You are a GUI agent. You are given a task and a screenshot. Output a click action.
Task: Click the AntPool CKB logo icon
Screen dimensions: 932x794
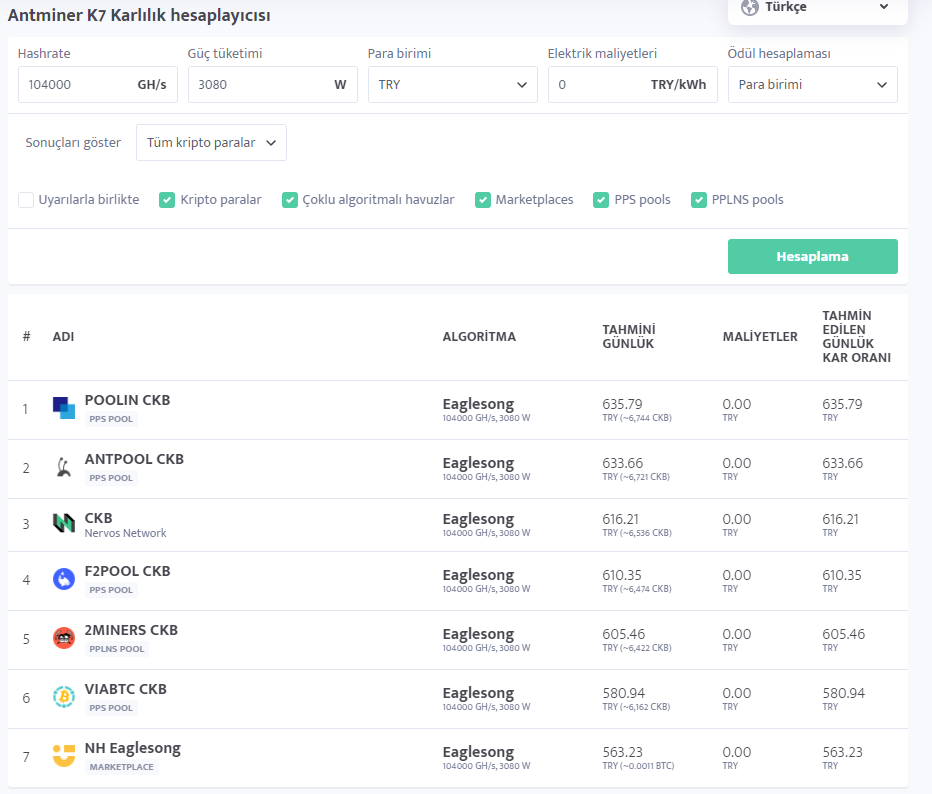pos(64,467)
